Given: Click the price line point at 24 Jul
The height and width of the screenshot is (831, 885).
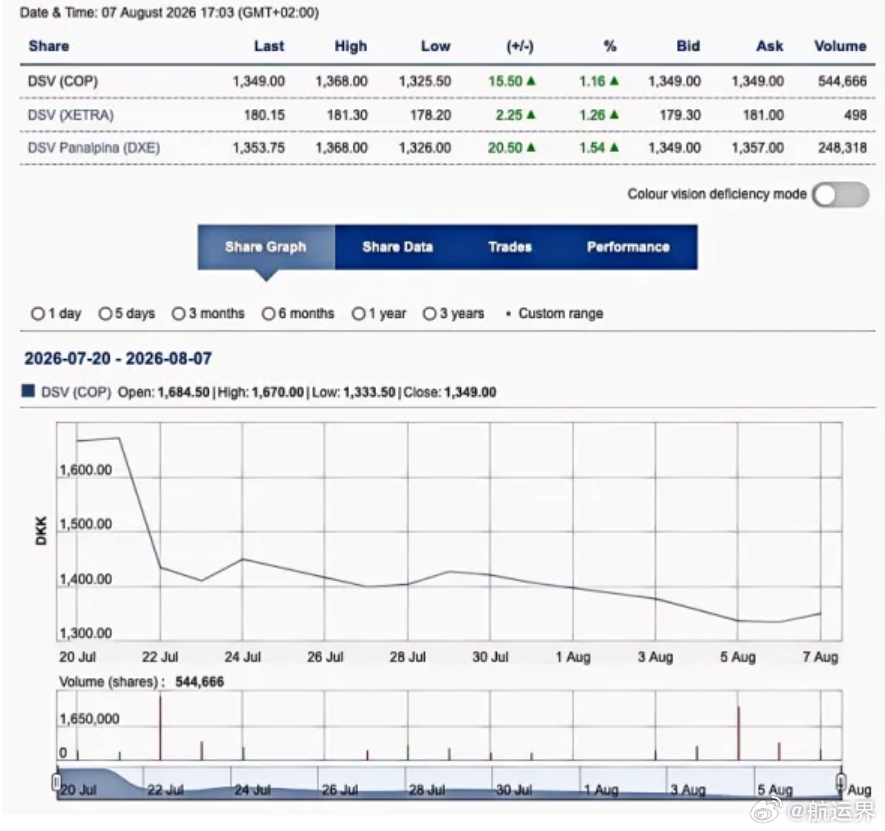Looking at the screenshot, I should point(243,559).
